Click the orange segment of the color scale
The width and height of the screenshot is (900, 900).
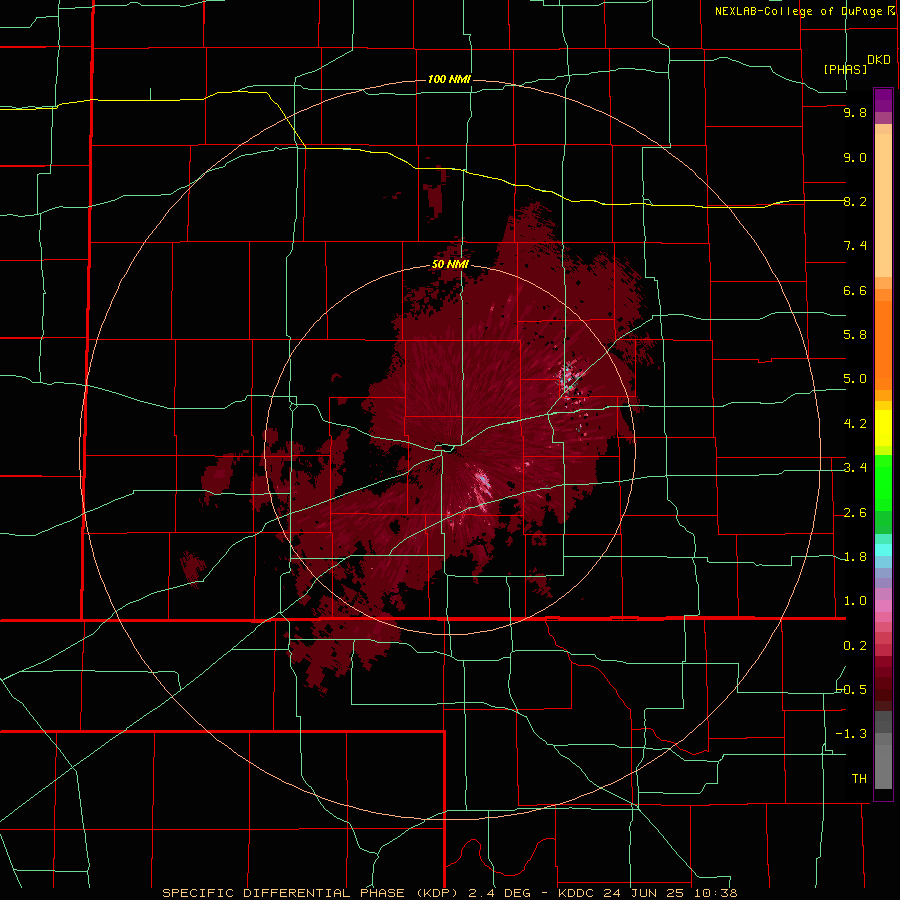click(883, 346)
